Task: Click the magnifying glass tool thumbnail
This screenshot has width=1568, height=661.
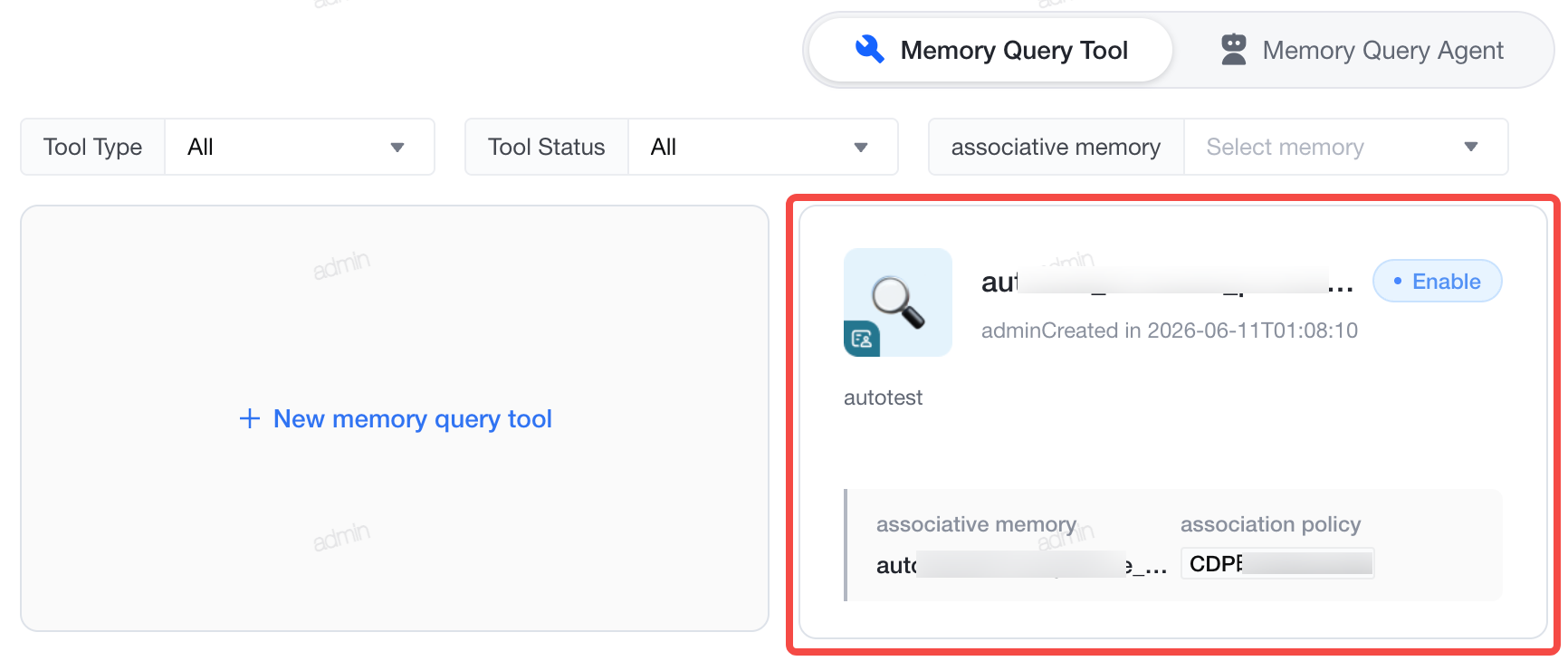Action: coord(898,302)
